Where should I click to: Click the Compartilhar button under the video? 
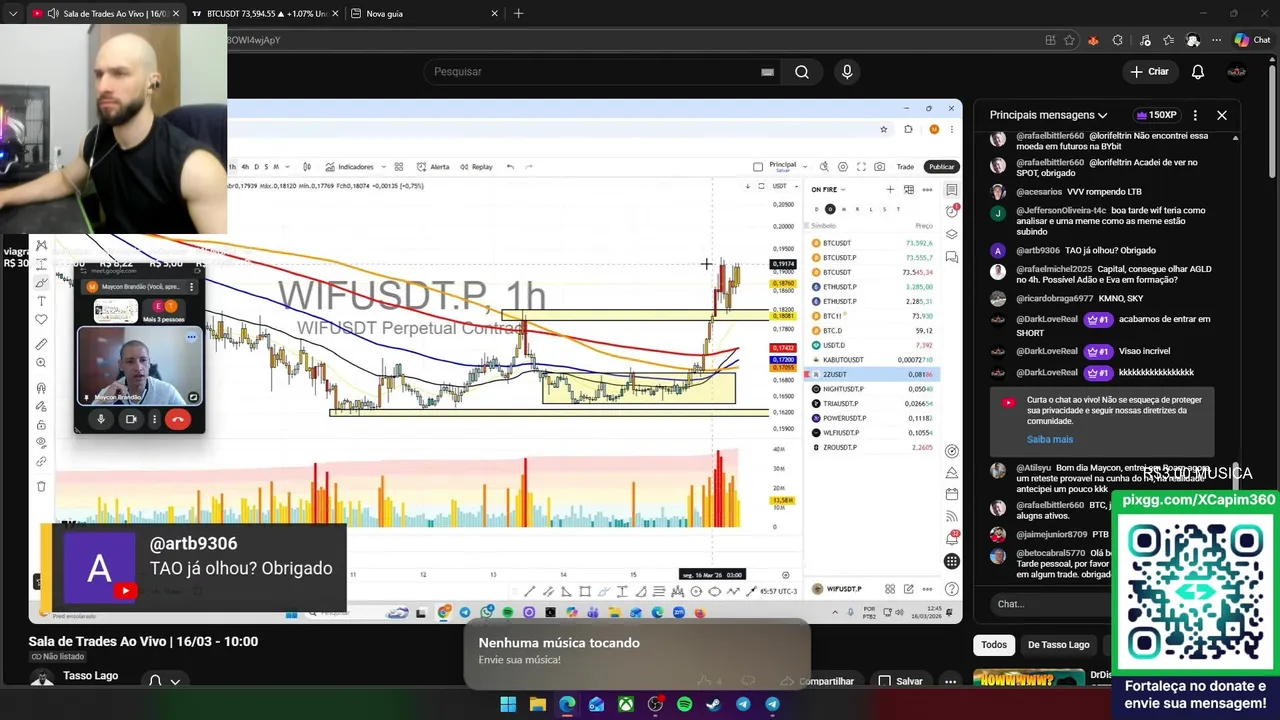tap(819, 681)
